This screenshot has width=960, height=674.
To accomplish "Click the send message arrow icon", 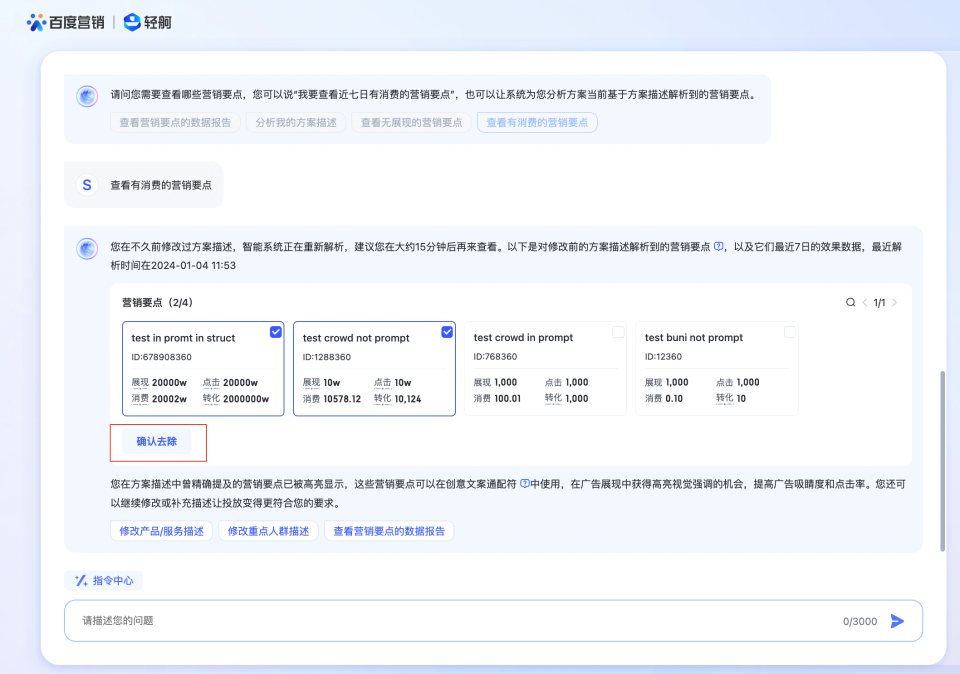I will (x=897, y=621).
